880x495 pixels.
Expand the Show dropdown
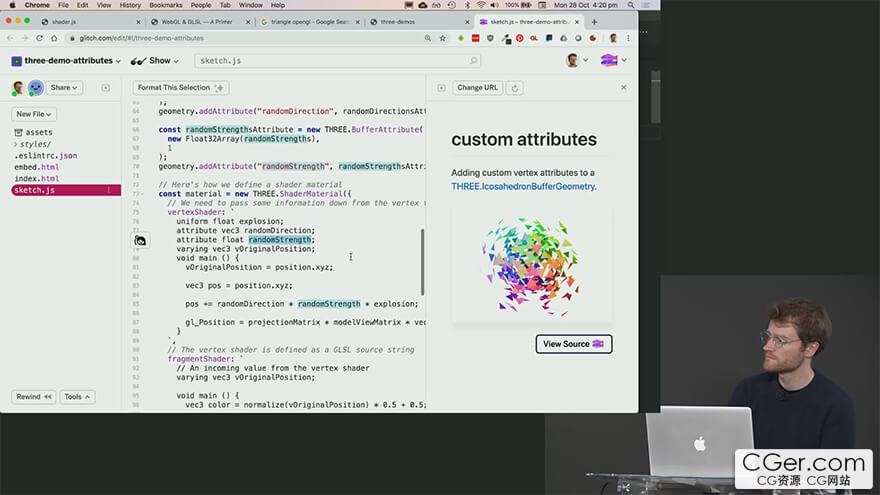coord(157,61)
